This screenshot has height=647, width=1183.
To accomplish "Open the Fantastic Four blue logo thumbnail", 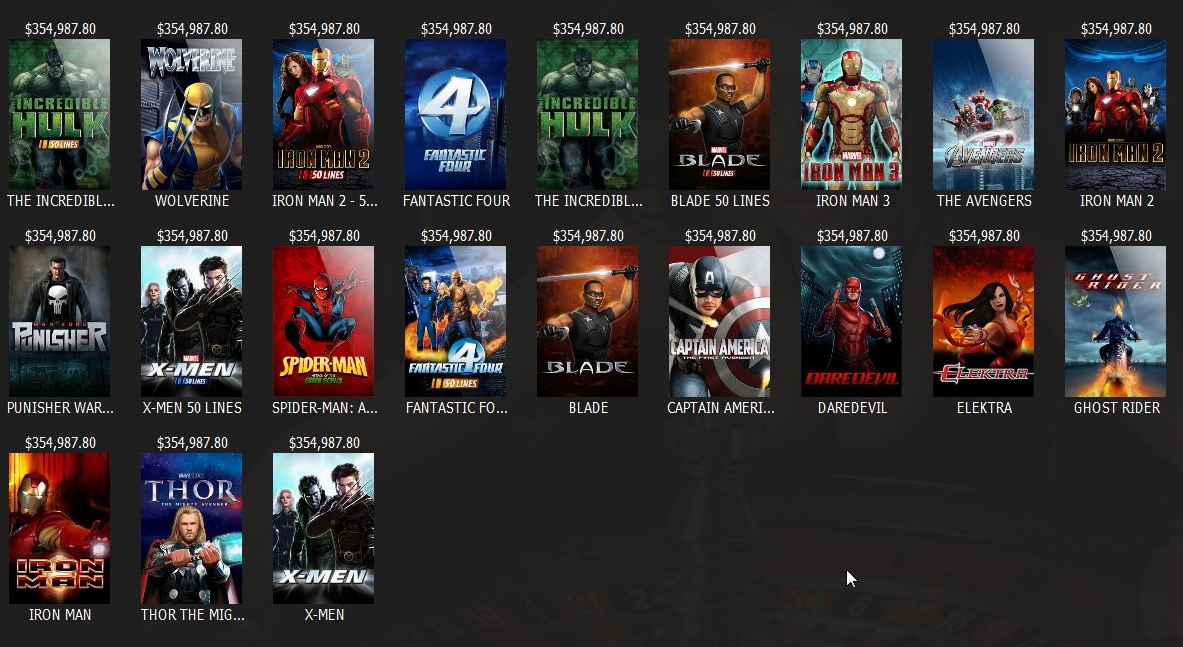I will (456, 115).
